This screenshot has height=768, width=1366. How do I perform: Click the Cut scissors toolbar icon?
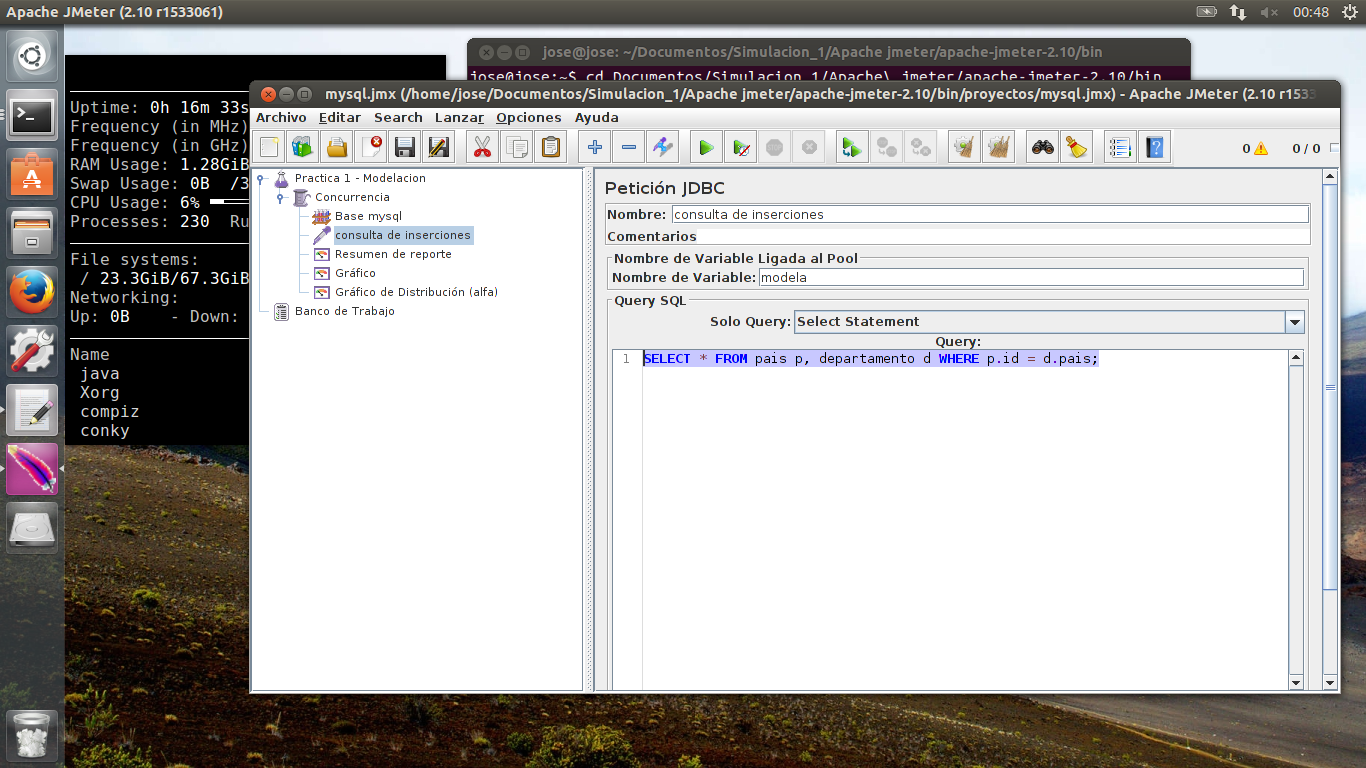tap(482, 148)
